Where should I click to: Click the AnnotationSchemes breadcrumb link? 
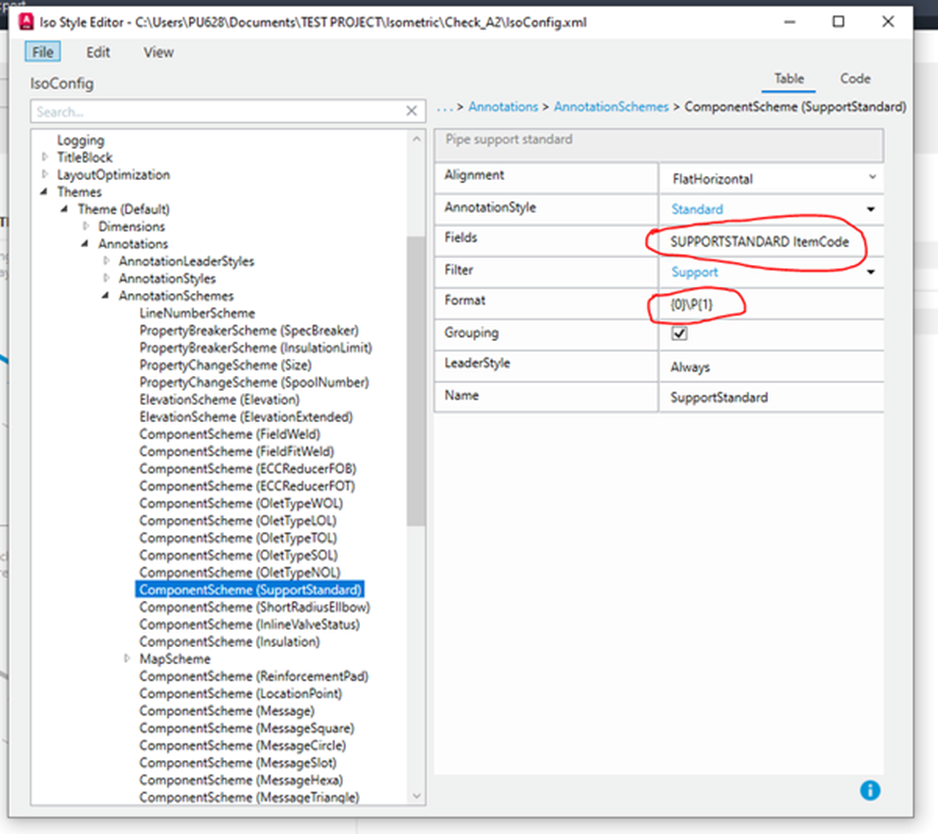pos(611,106)
